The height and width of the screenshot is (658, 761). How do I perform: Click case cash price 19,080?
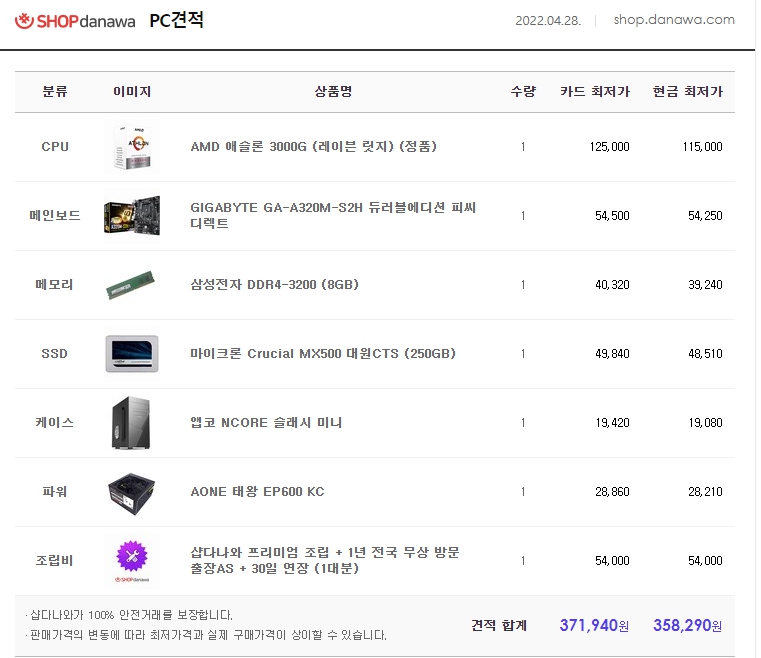(705, 423)
